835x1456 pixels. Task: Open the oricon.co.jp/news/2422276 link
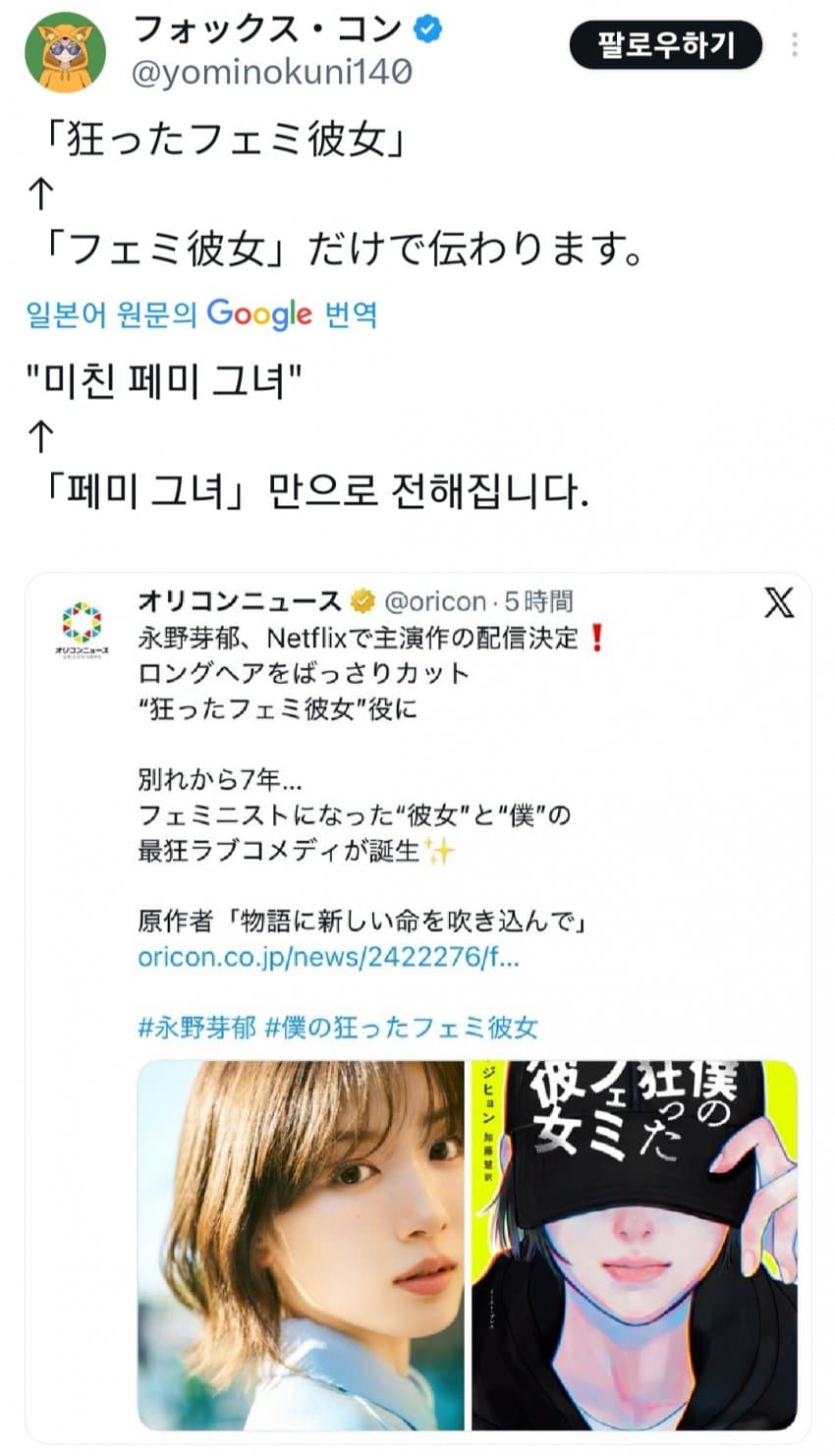click(x=328, y=958)
